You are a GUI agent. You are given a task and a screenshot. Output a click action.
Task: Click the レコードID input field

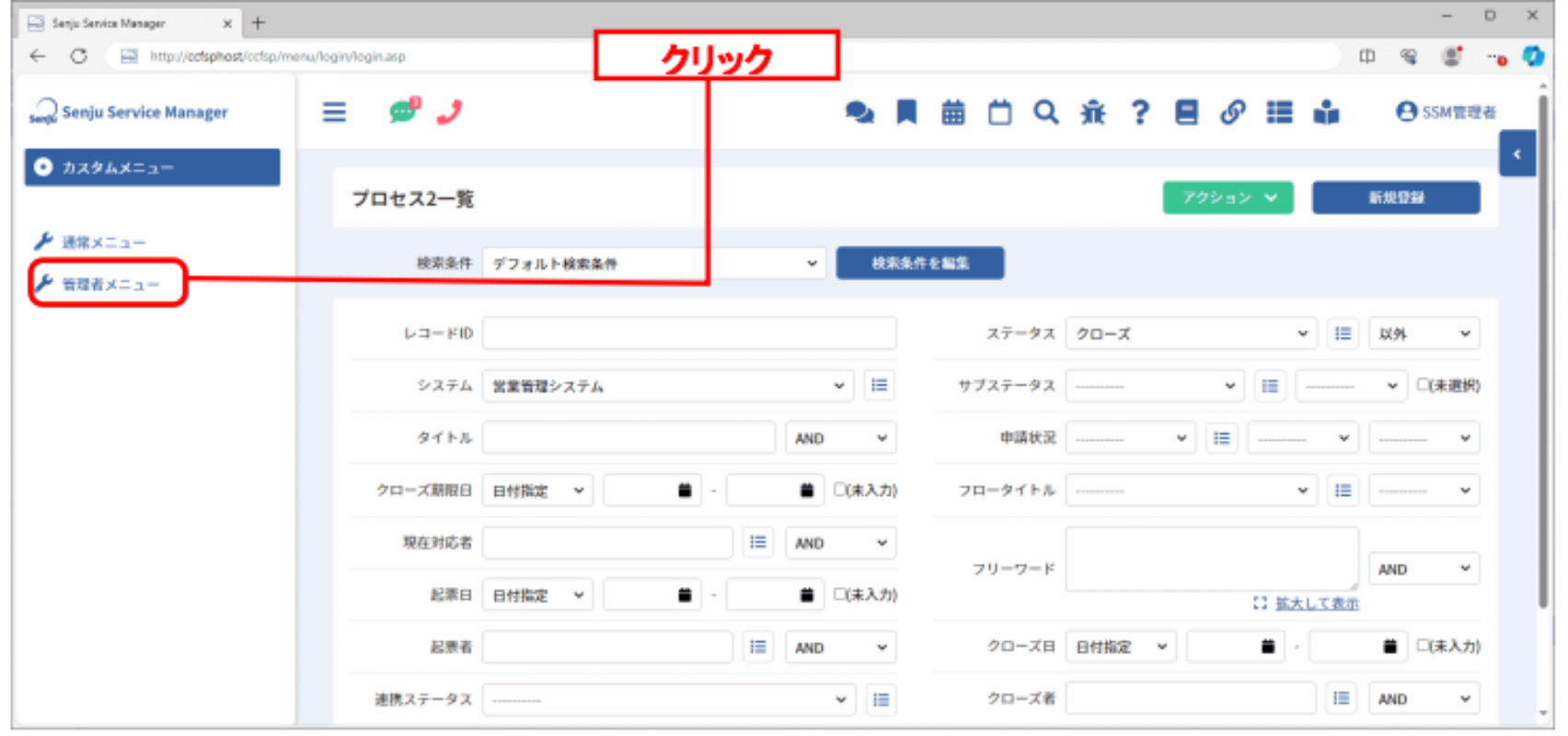(689, 333)
